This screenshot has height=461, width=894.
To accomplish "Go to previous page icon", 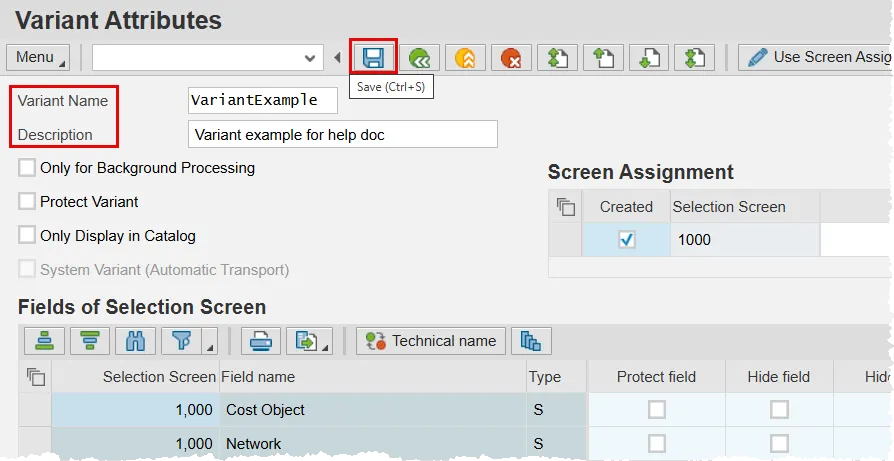I will [603, 58].
